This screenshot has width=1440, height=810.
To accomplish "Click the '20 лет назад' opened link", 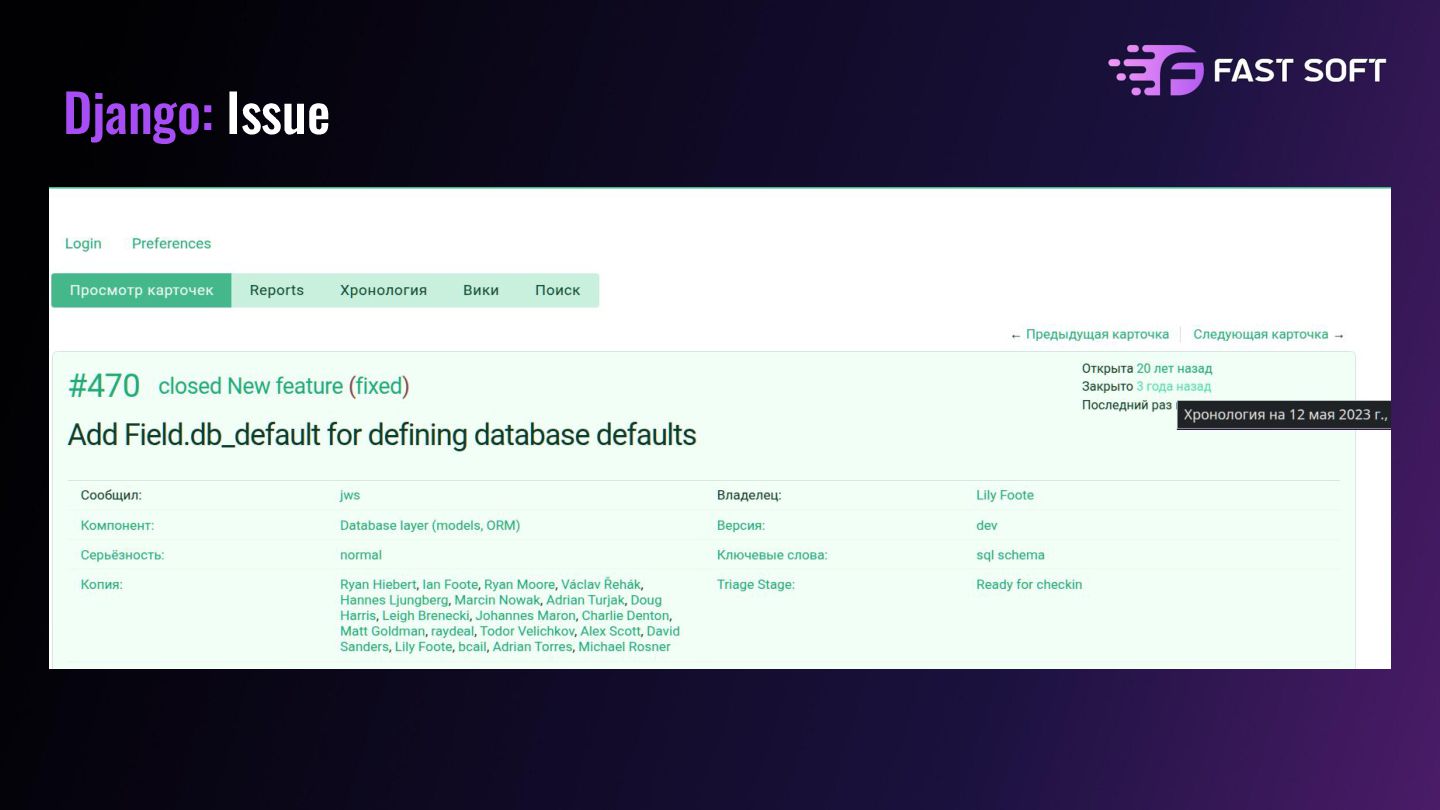I will [1174, 368].
